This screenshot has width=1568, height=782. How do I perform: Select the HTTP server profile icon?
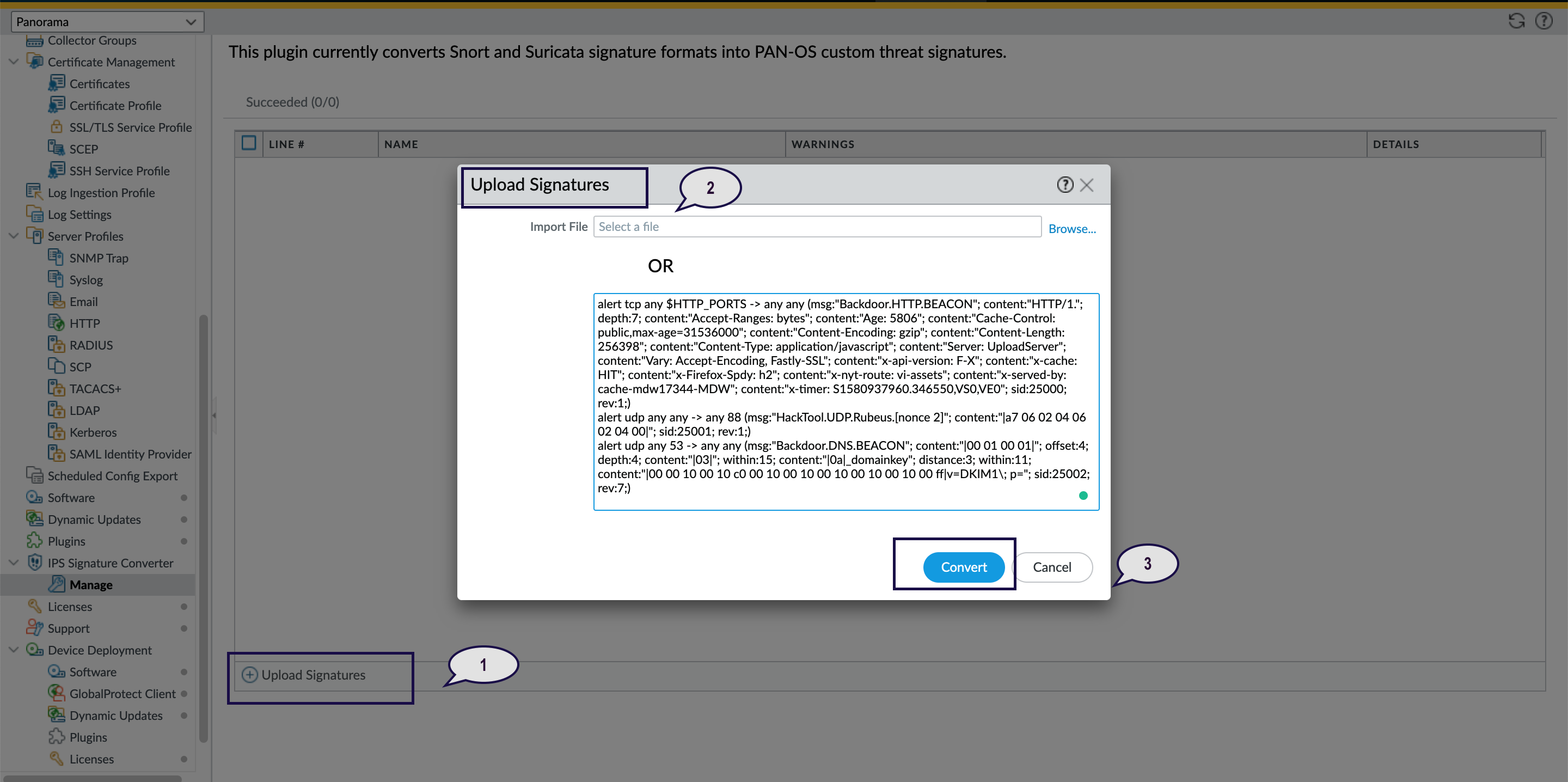(57, 323)
